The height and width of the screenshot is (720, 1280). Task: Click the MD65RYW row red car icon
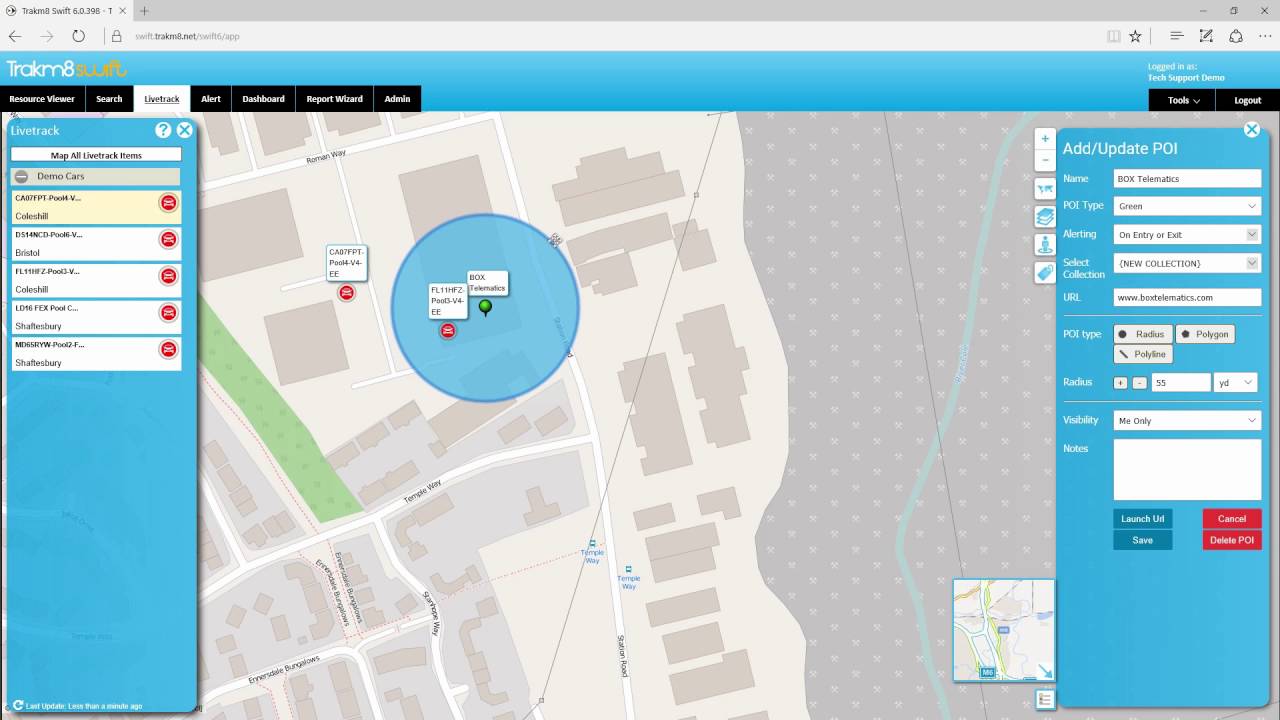tap(168, 349)
